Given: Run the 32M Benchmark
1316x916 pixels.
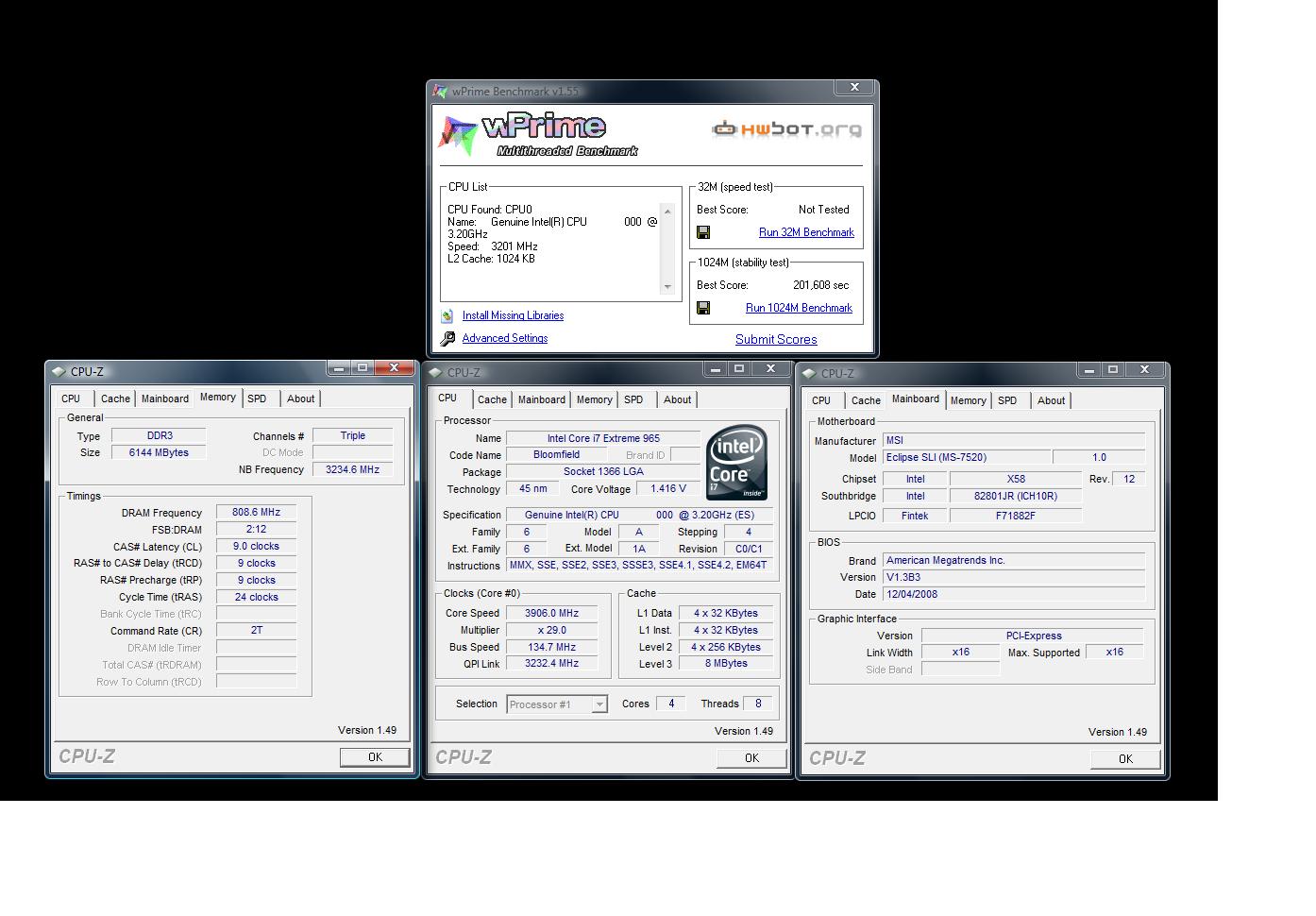Looking at the screenshot, I should pos(806,232).
